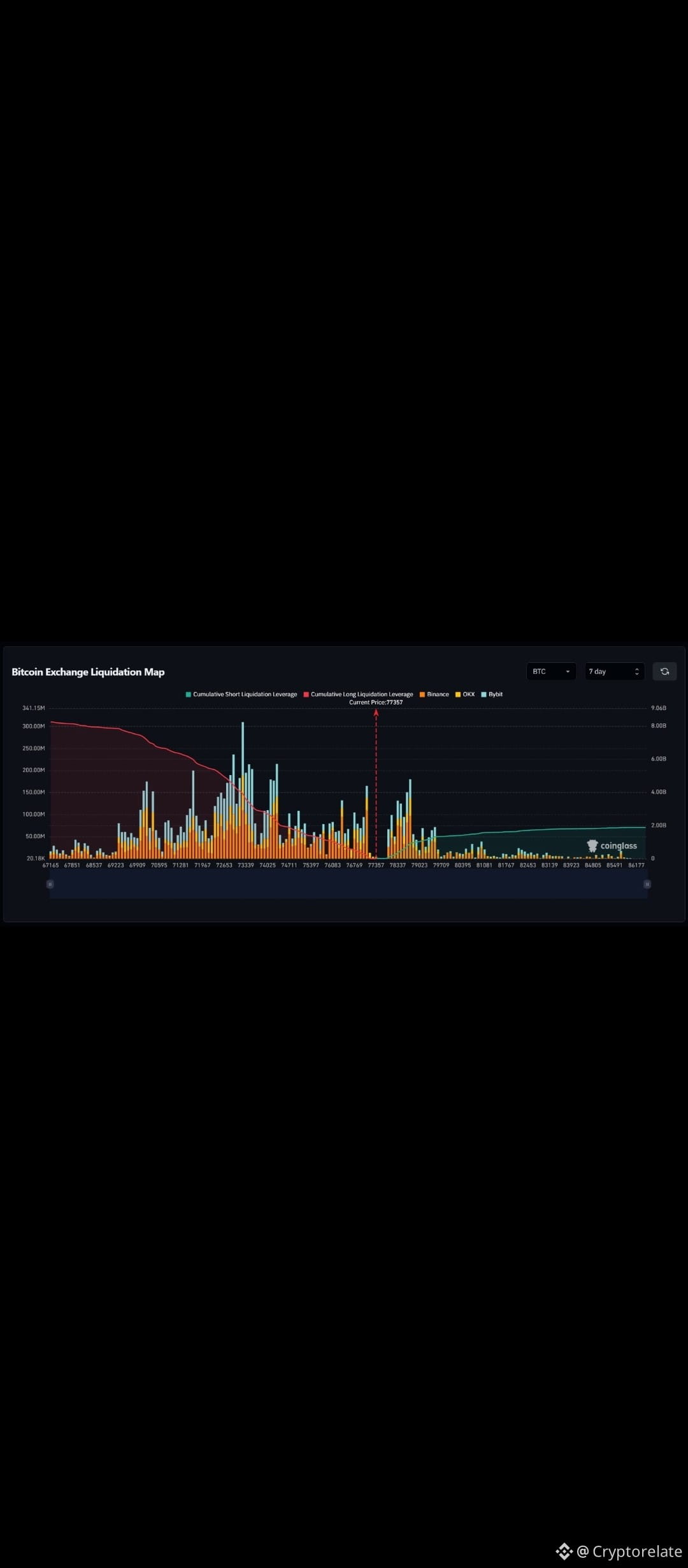Click the Bitcoin Exchange Liquidation Map title
688x1568 pixels.
88,672
